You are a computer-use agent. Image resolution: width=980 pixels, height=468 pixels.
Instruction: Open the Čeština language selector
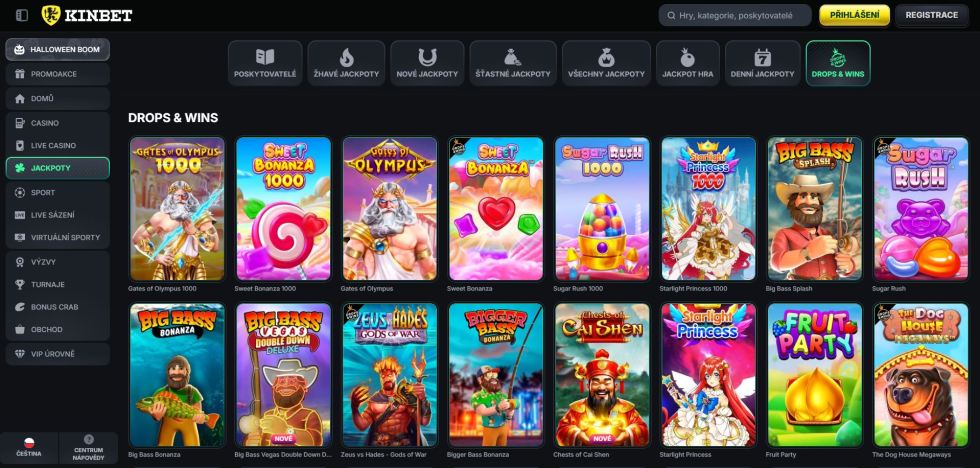(x=29, y=447)
